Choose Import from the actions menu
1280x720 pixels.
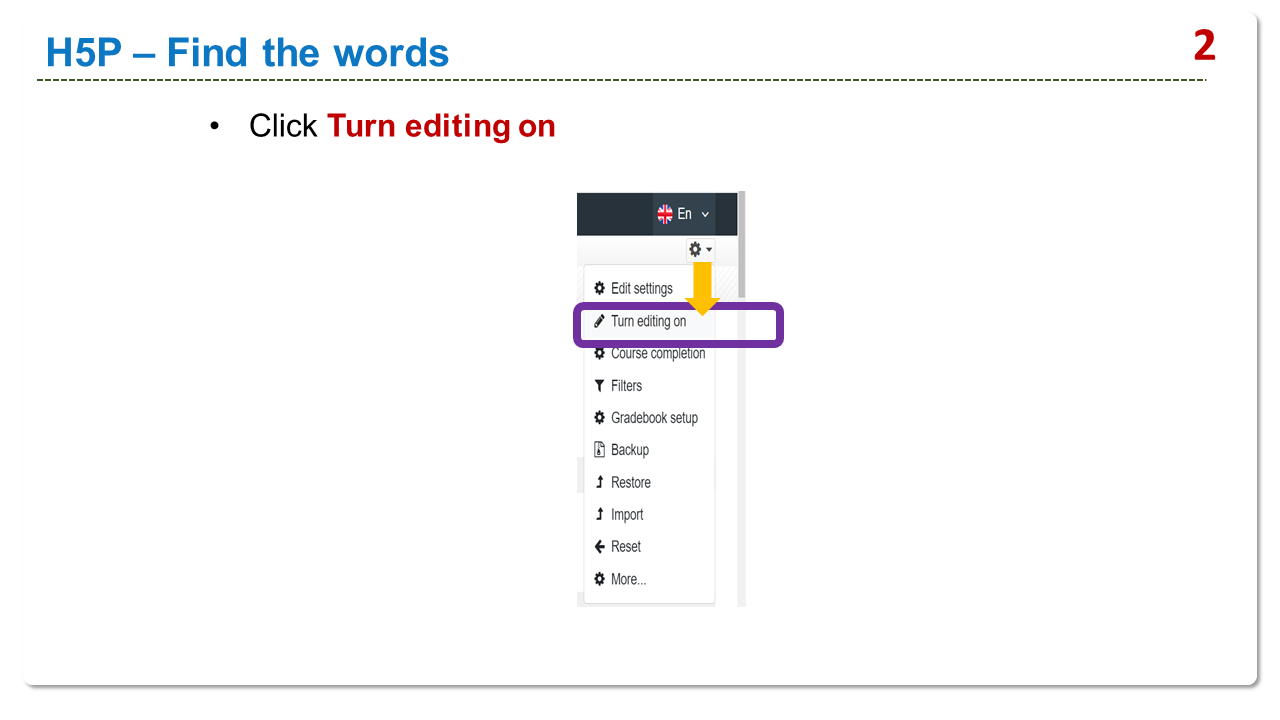627,514
